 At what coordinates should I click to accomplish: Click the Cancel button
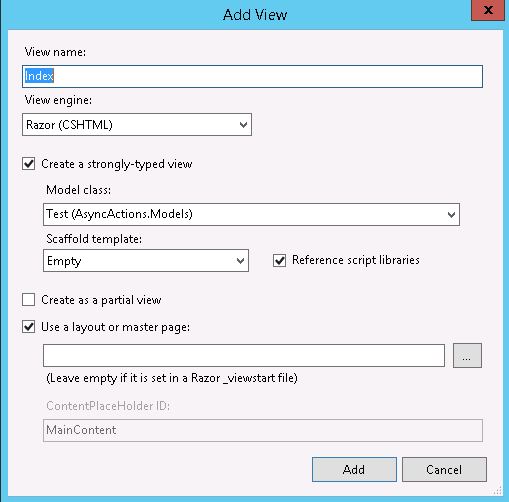pyautogui.click(x=444, y=469)
